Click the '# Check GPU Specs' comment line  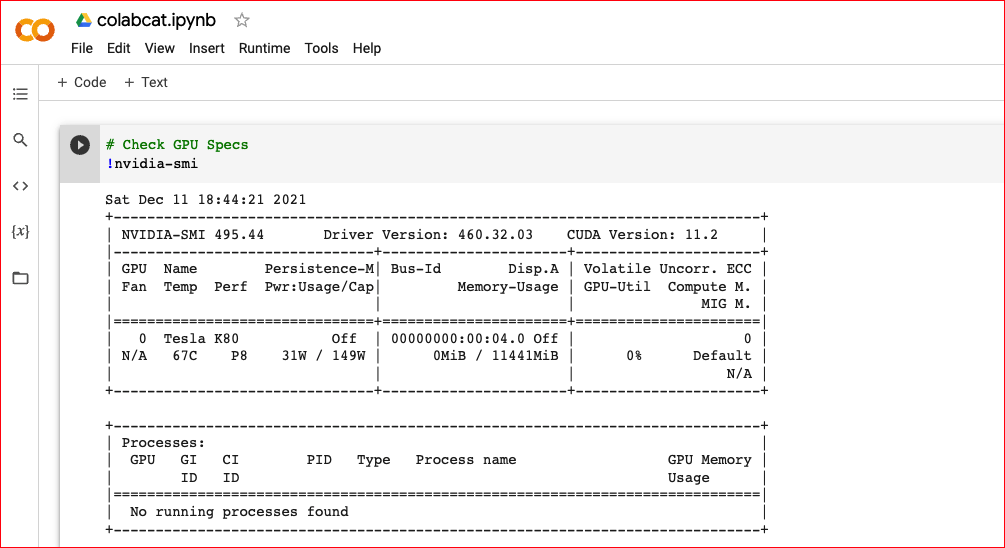tap(177, 145)
